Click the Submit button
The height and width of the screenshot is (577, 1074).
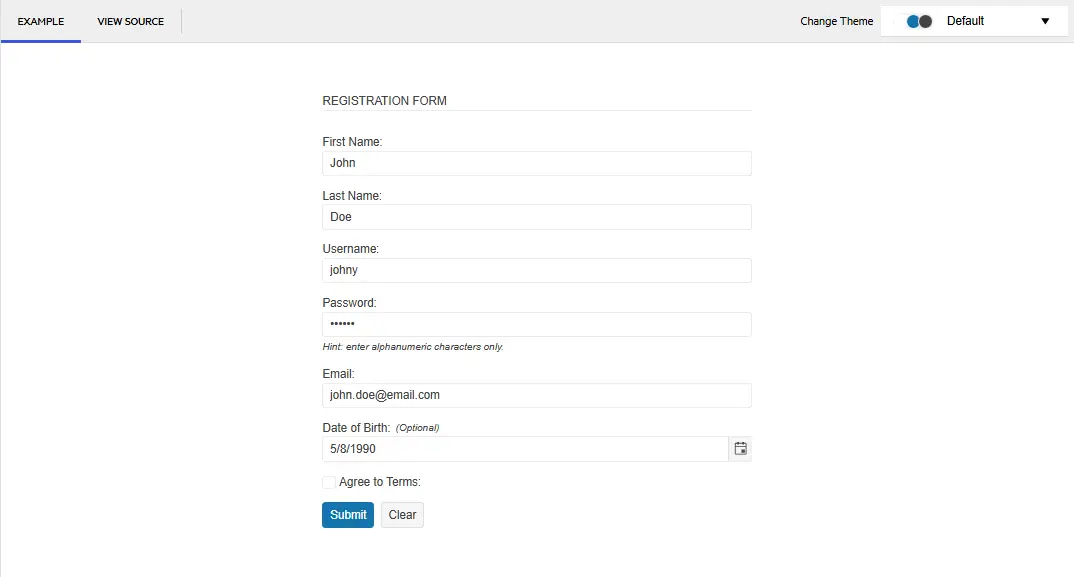click(x=347, y=514)
